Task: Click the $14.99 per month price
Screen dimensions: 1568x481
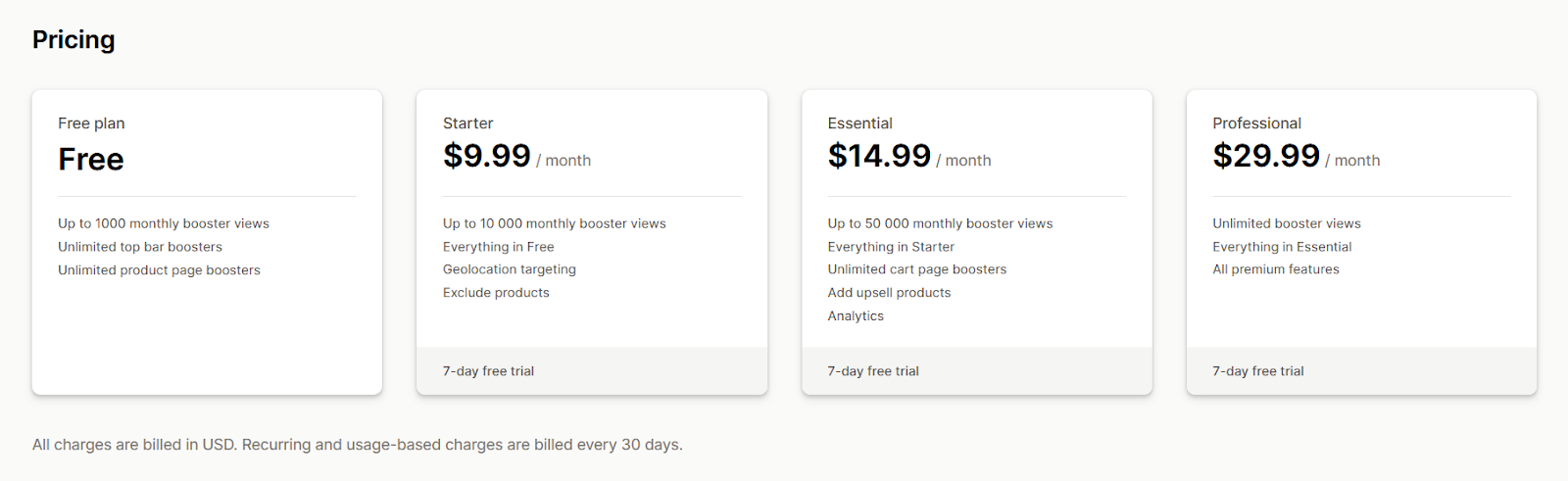Action: tap(909, 156)
